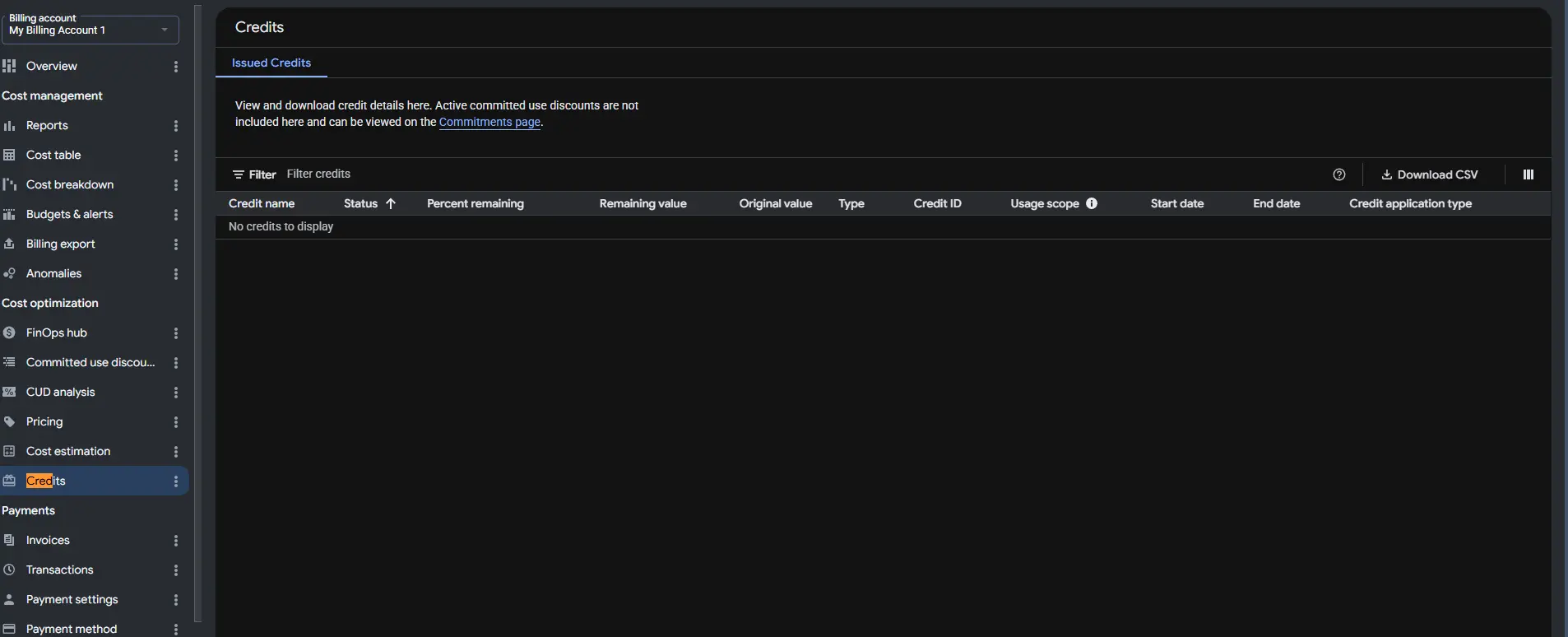This screenshot has width=1568, height=637.
Task: Open Overview in the sidebar
Action: click(52, 66)
